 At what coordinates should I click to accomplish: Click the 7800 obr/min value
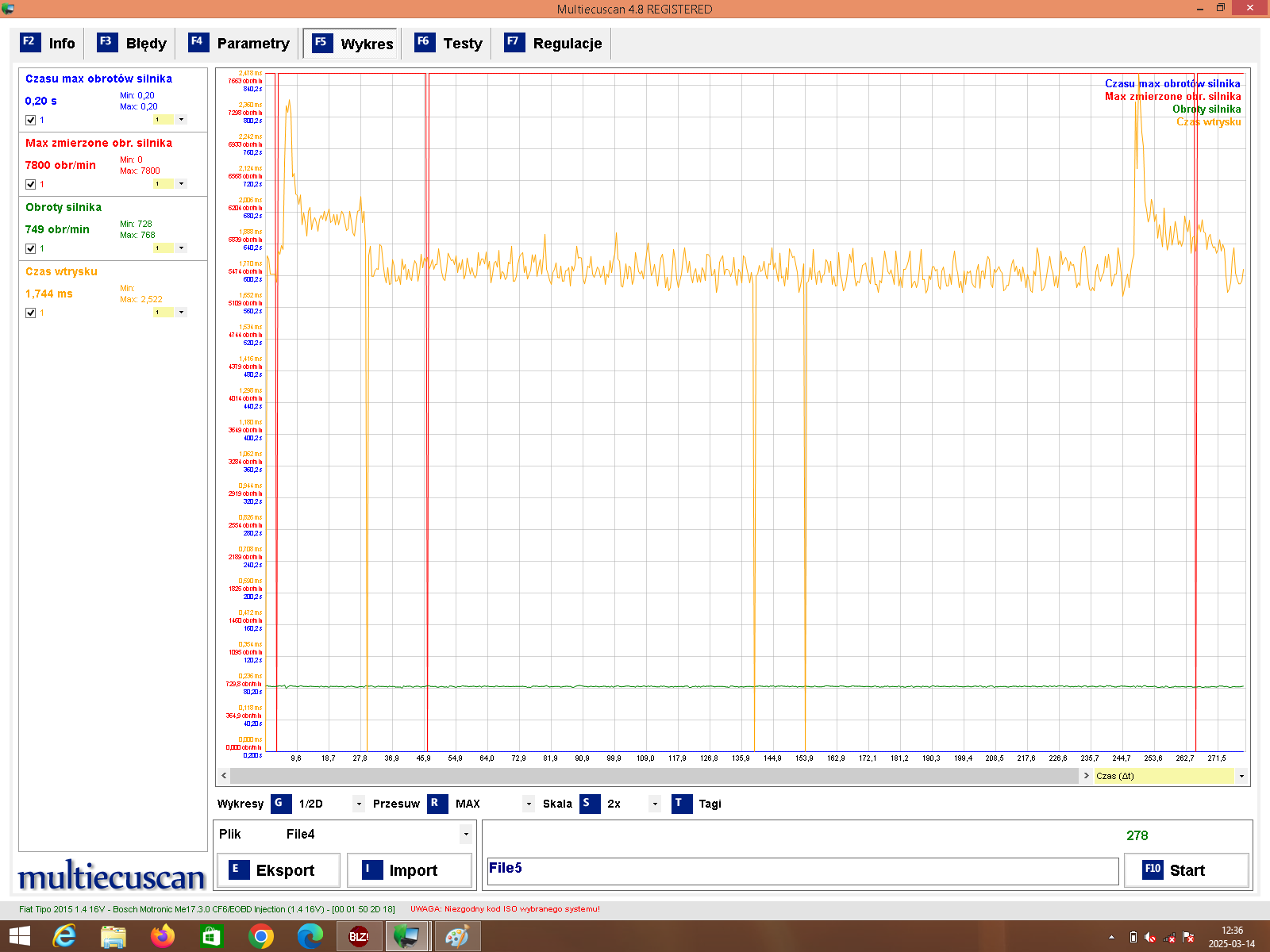coord(60,165)
